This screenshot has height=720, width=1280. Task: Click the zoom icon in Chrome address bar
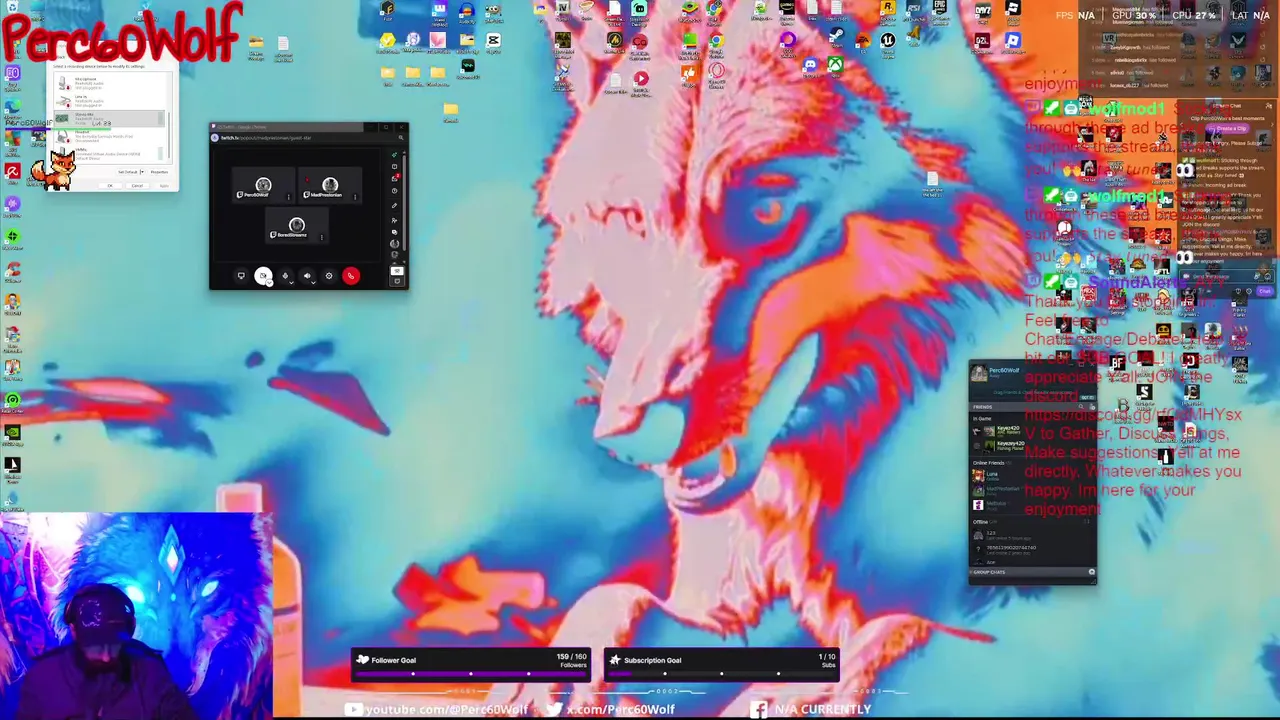[401, 138]
